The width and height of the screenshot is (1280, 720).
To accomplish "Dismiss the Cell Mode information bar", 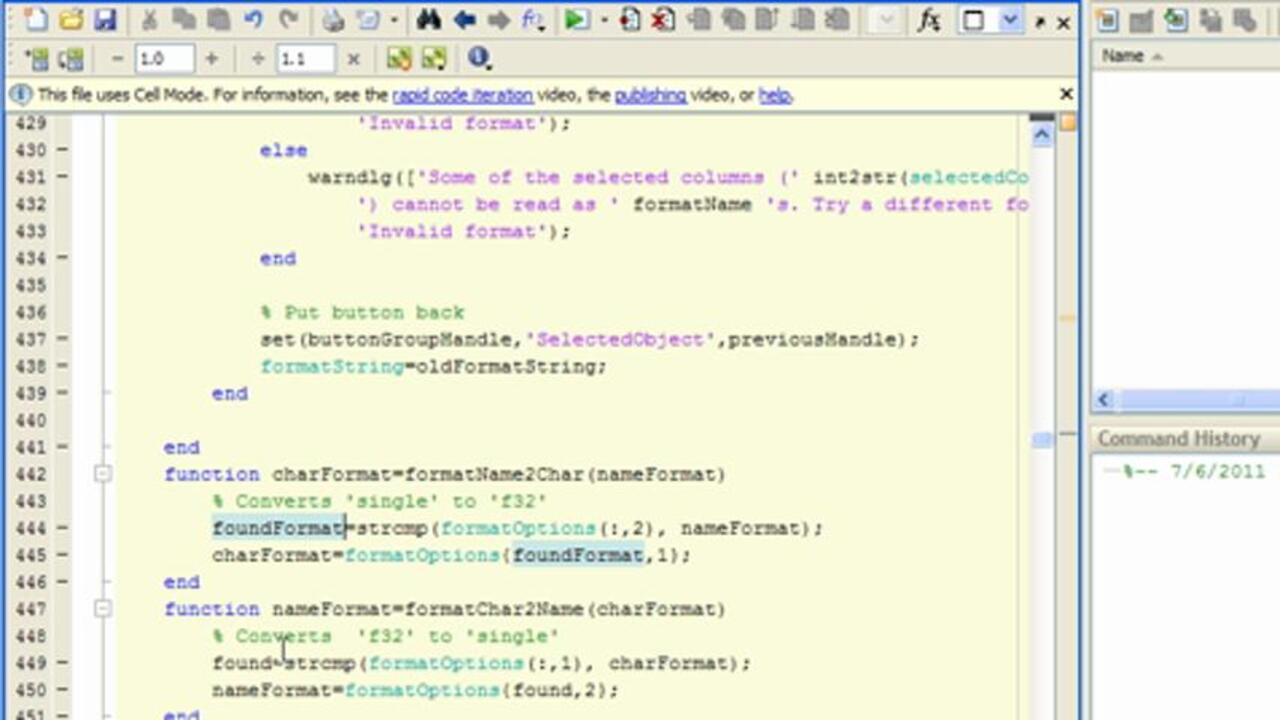I will [x=1066, y=94].
